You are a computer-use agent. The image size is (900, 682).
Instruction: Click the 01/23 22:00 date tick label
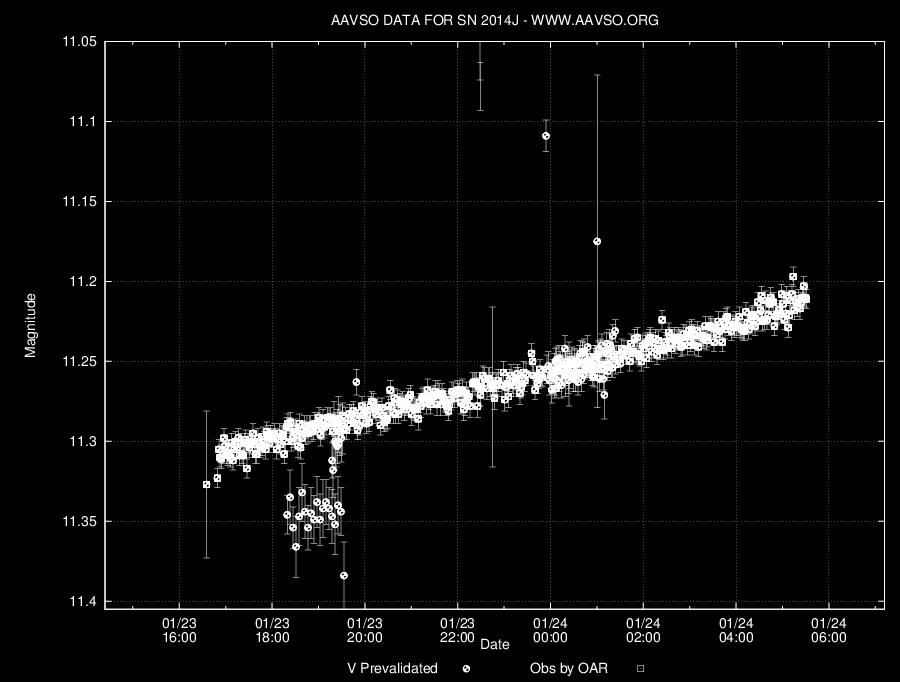click(x=457, y=630)
